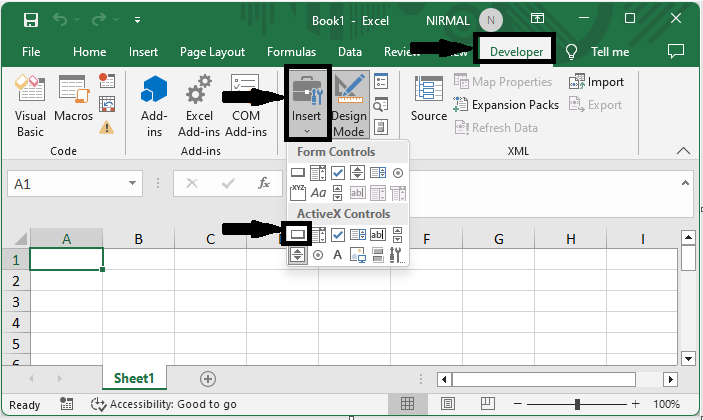Screen dimensions: 703x420
Task: Insert ActiveX Scroll Bar
Action: [x=397, y=234]
